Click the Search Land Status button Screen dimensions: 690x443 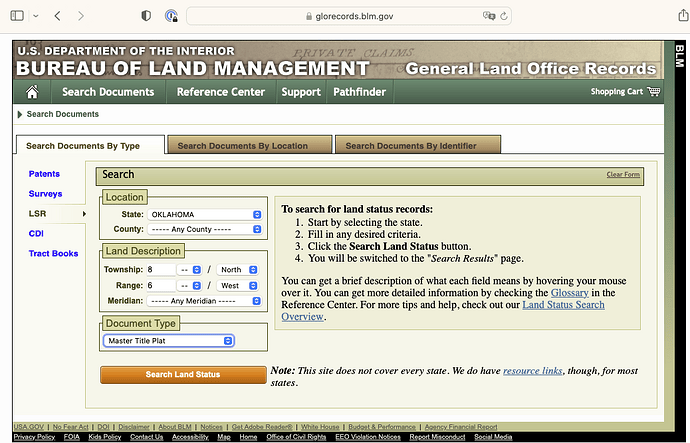click(183, 374)
